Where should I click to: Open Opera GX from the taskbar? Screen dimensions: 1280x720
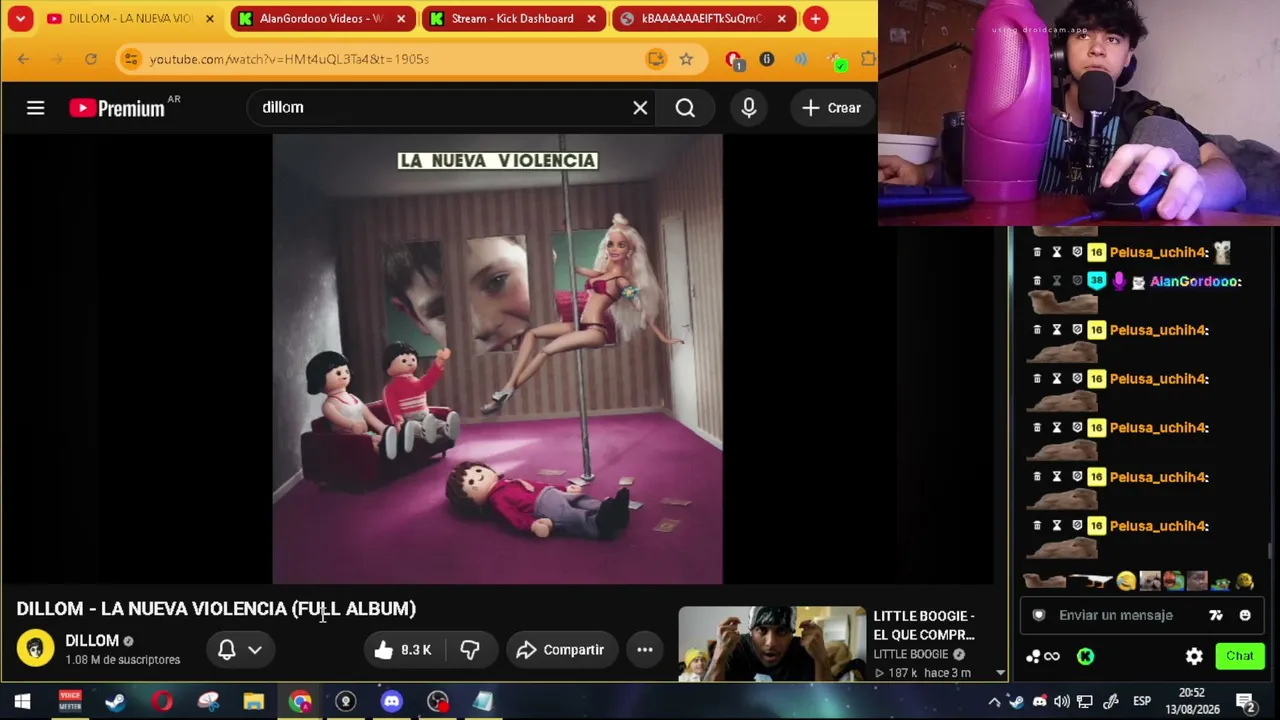[162, 701]
